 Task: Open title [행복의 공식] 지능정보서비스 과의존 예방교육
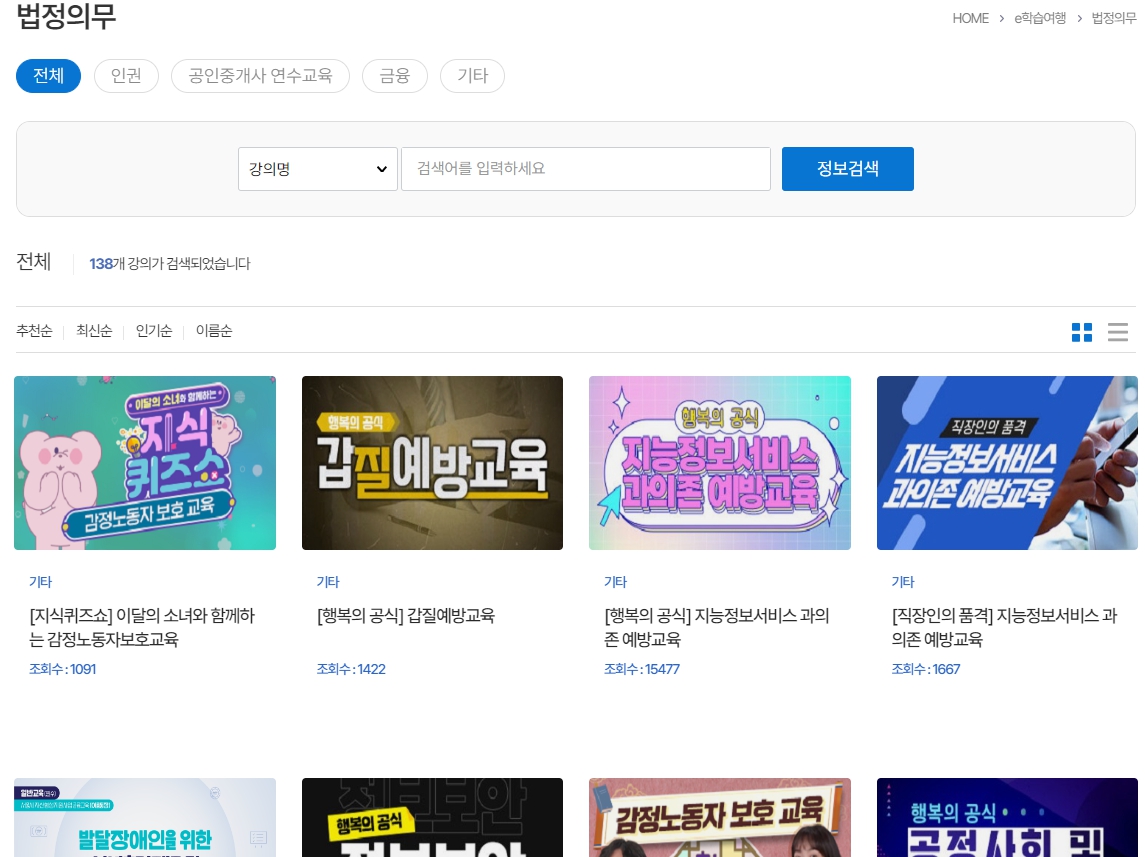[716, 627]
